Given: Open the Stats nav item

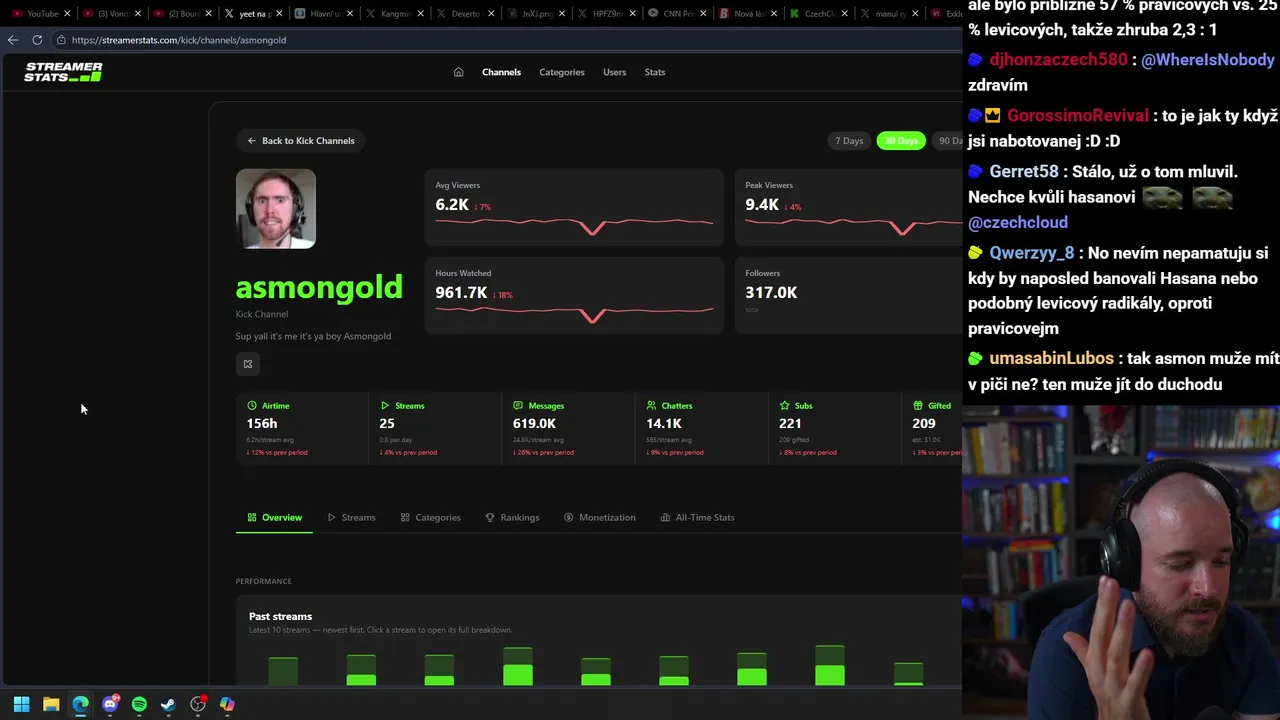Looking at the screenshot, I should [x=655, y=72].
